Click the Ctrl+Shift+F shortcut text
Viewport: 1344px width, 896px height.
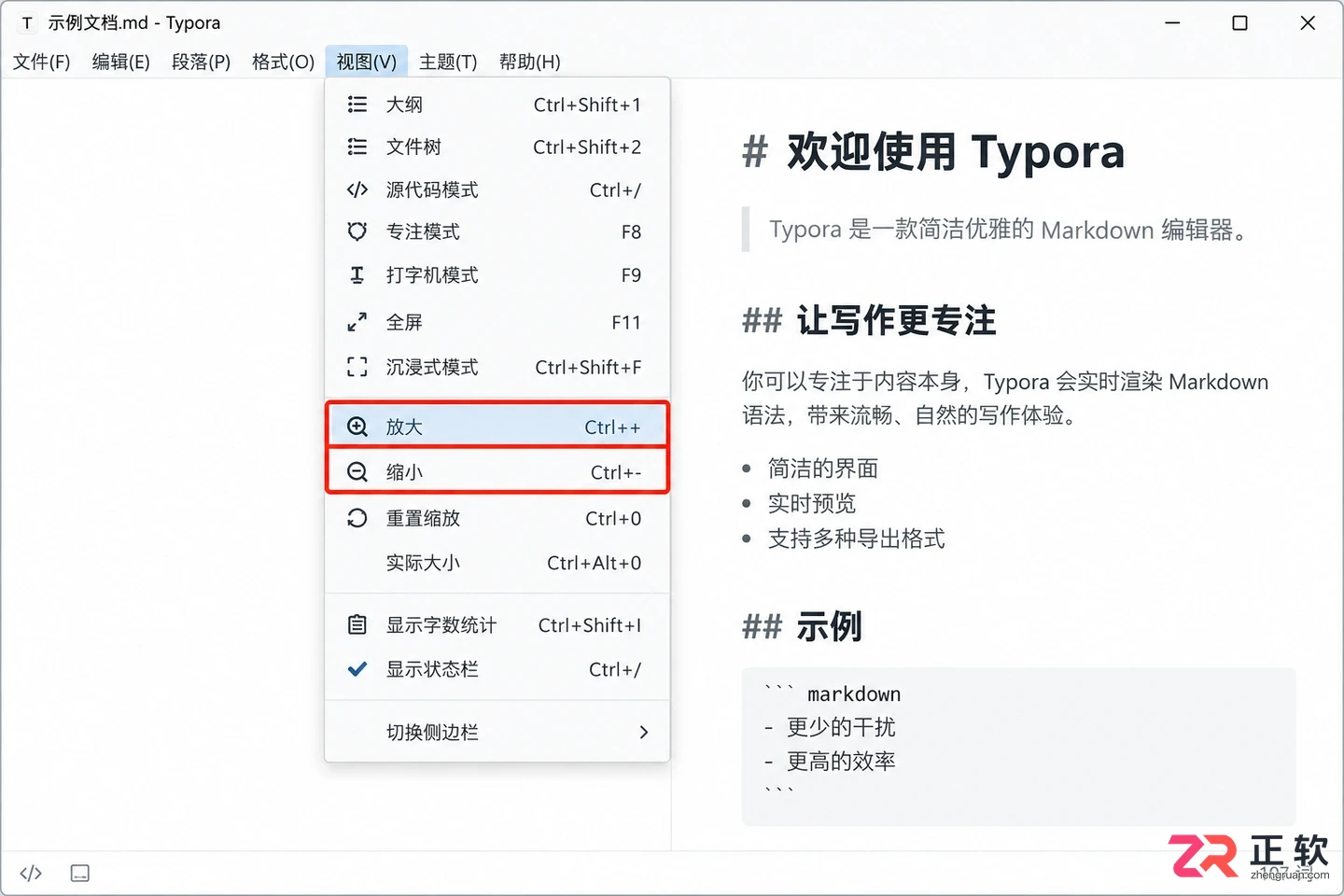(588, 368)
